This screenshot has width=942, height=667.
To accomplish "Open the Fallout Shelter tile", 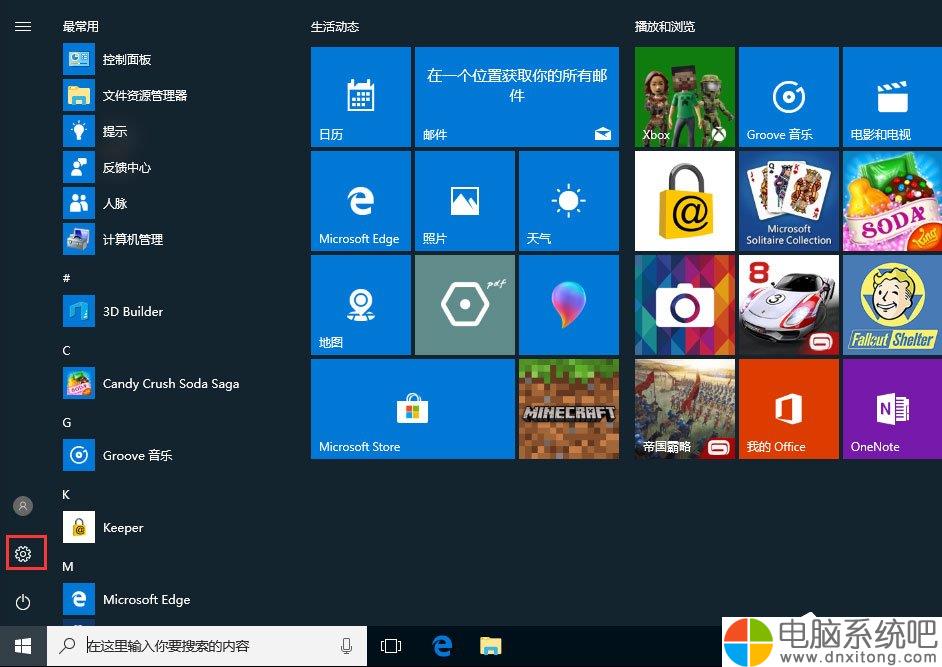I will tap(892, 305).
